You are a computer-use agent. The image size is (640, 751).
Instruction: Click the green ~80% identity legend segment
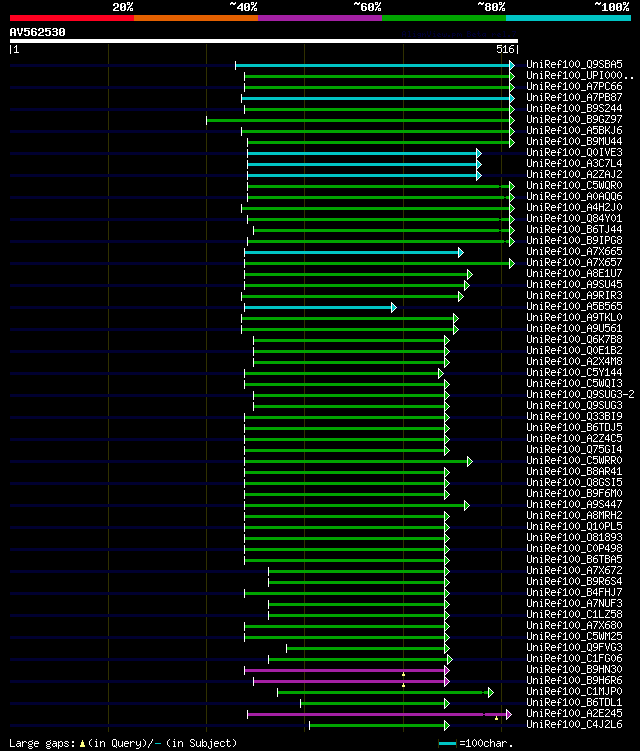pyautogui.click(x=444, y=18)
